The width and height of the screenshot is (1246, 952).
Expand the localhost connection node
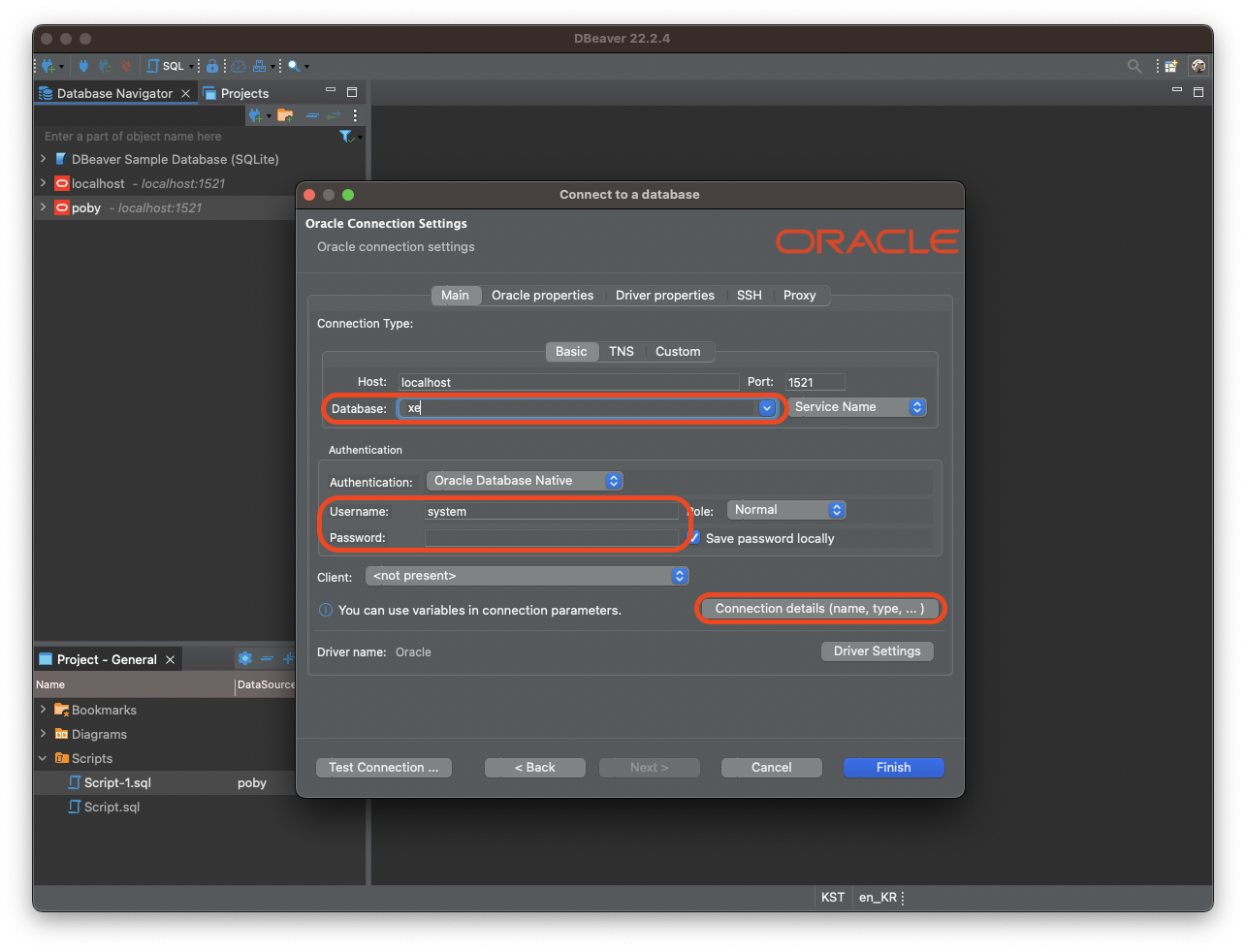coord(43,183)
